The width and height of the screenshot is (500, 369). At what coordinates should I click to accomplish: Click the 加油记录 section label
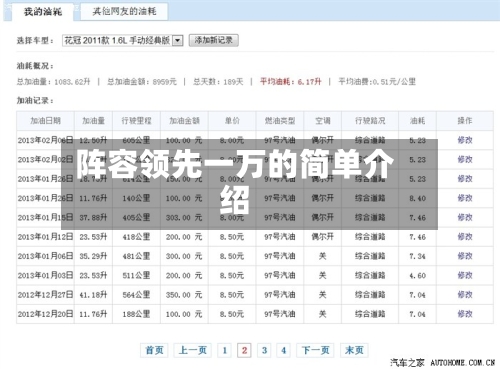pos(35,100)
